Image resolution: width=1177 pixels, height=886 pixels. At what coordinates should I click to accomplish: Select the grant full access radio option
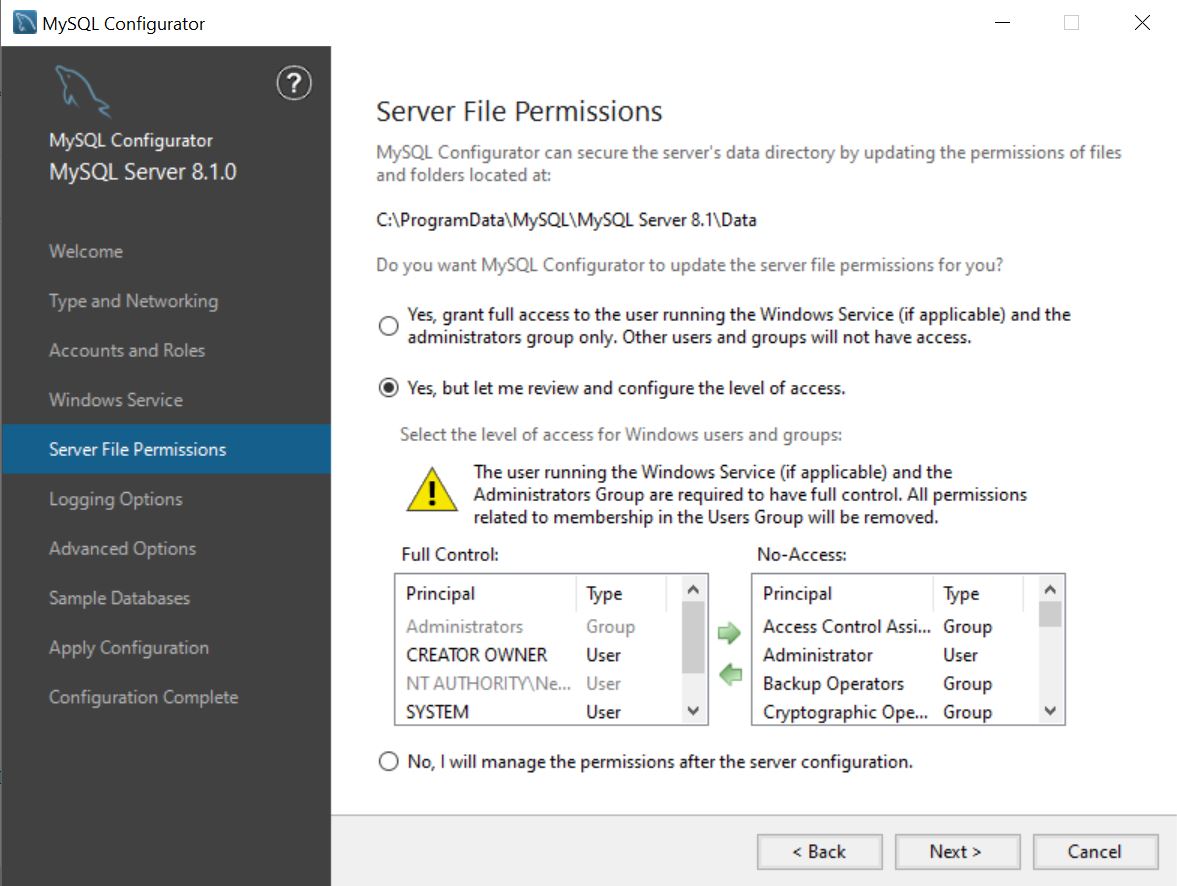[388, 324]
